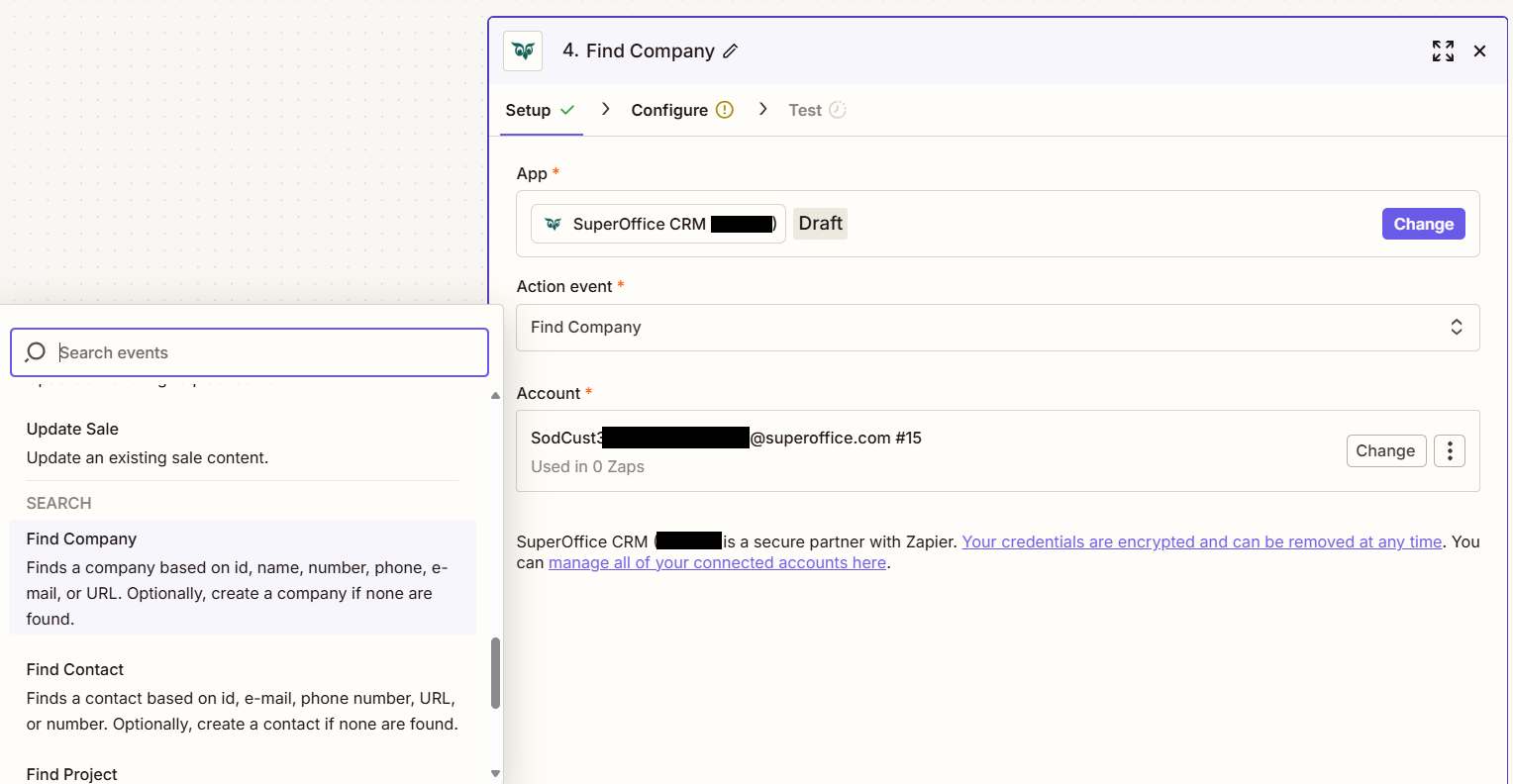
Task: Click the manage all connected accounts link
Action: click(x=719, y=562)
